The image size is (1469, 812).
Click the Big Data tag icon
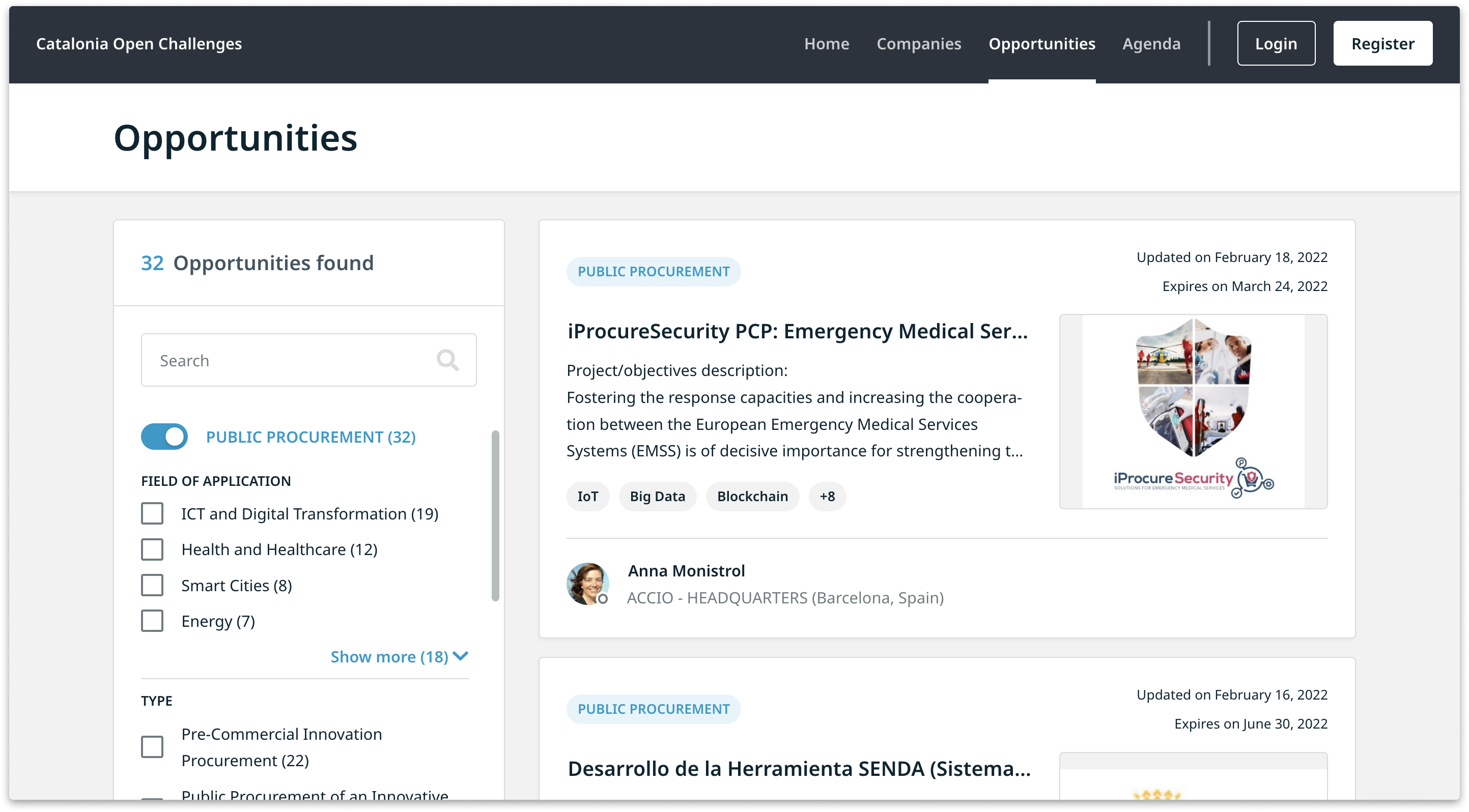coord(656,496)
